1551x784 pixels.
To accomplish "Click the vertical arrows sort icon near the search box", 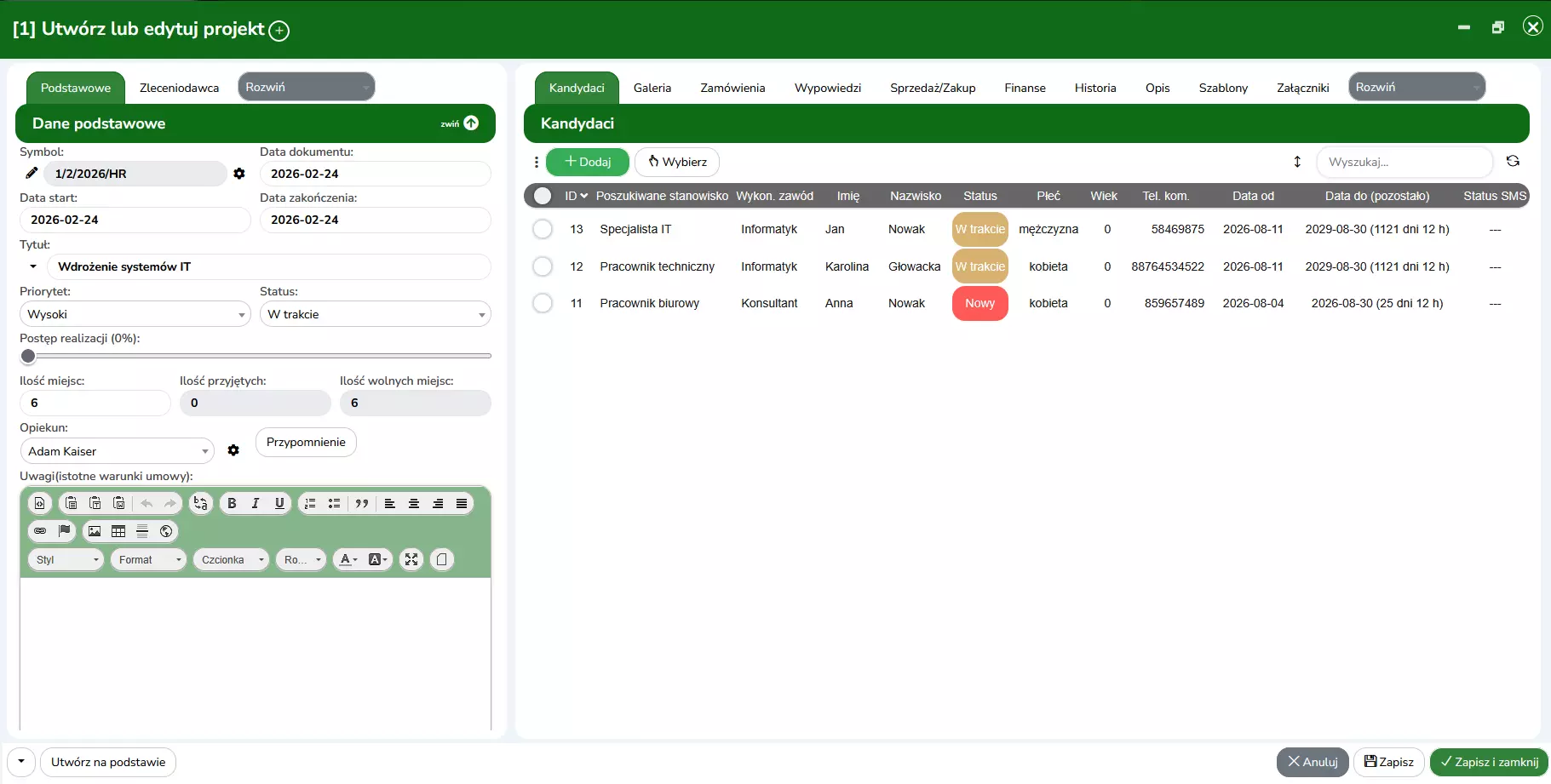I will [x=1297, y=162].
